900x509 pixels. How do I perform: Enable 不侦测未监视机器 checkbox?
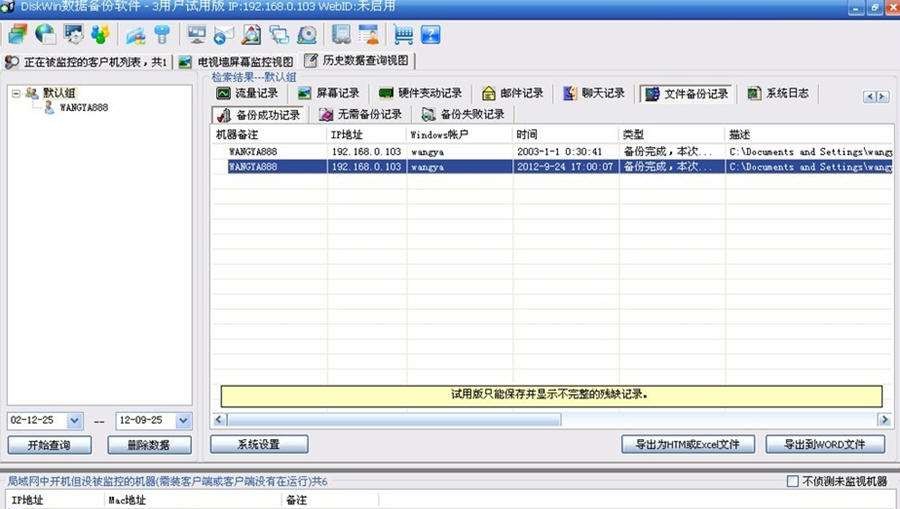793,481
